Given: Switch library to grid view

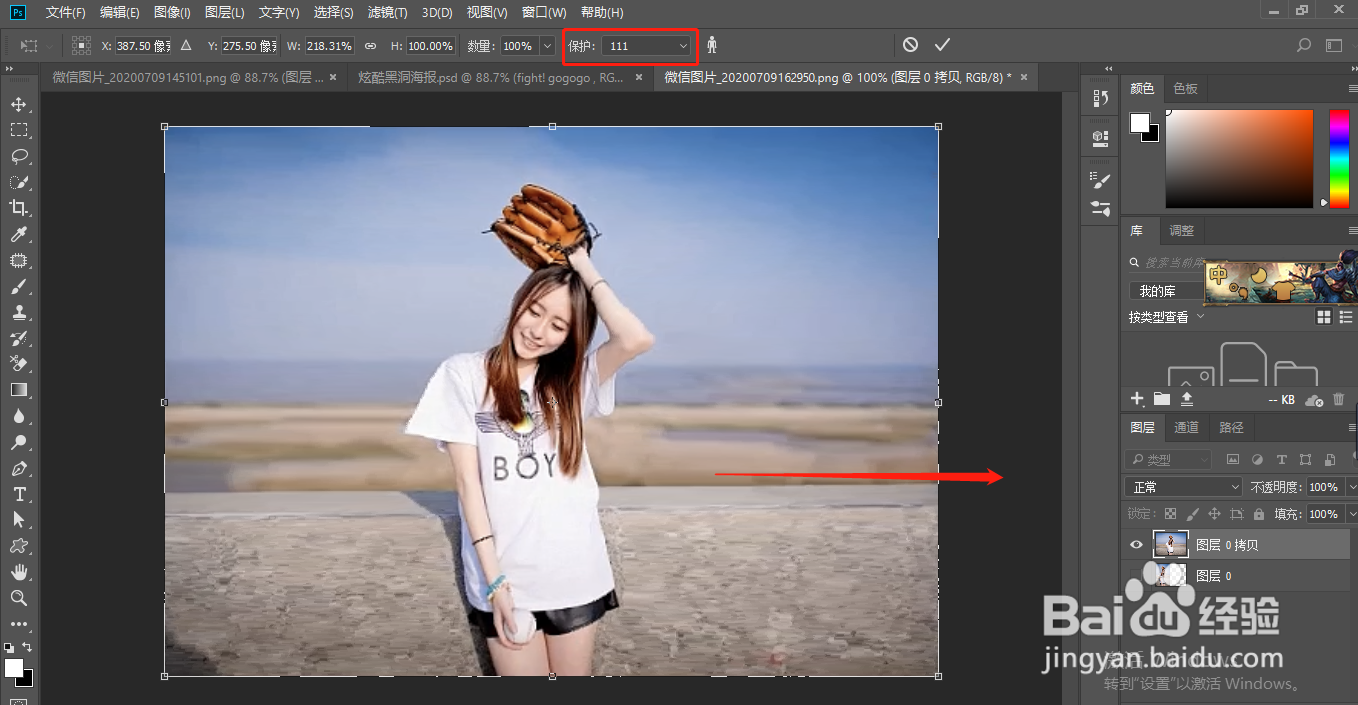Looking at the screenshot, I should [1324, 317].
